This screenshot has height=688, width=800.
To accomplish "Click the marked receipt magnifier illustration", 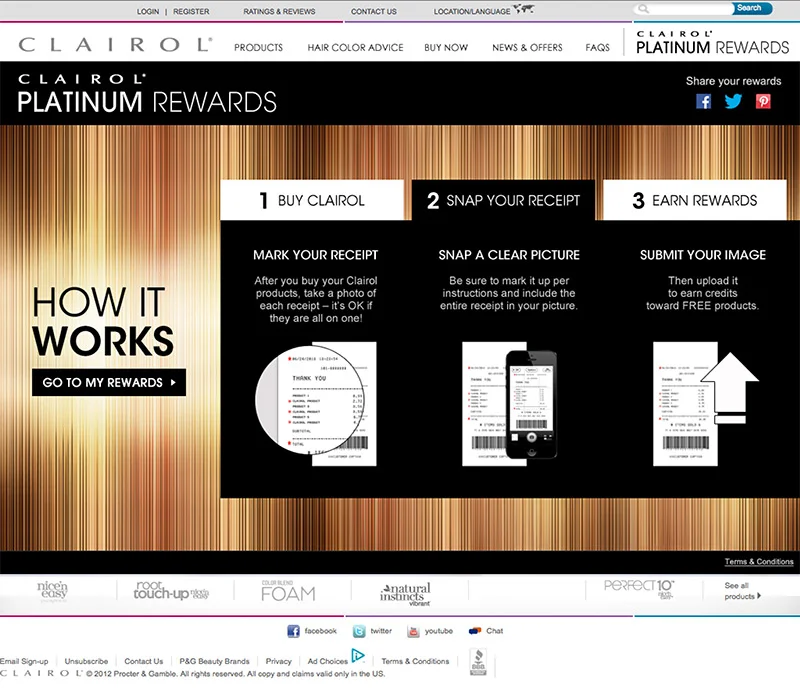I will [x=315, y=404].
